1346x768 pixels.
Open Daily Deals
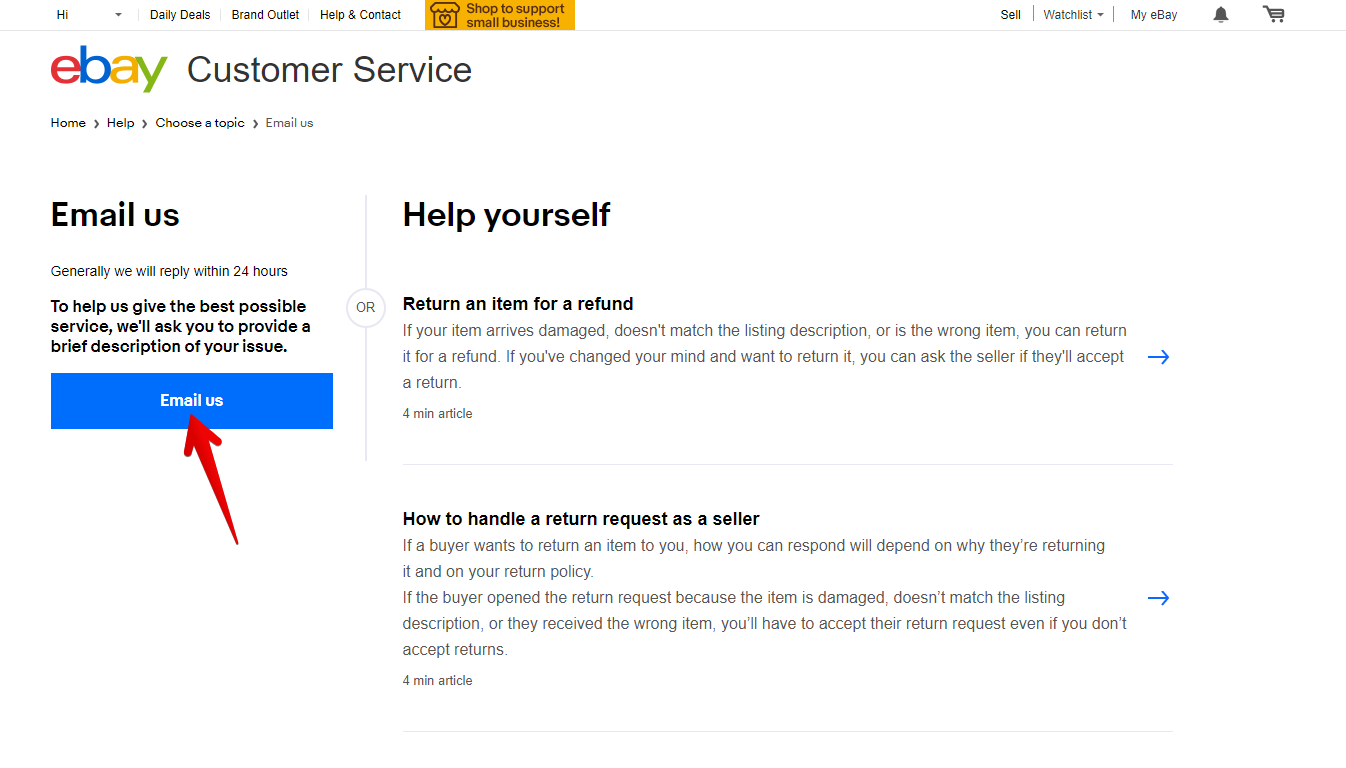point(180,15)
